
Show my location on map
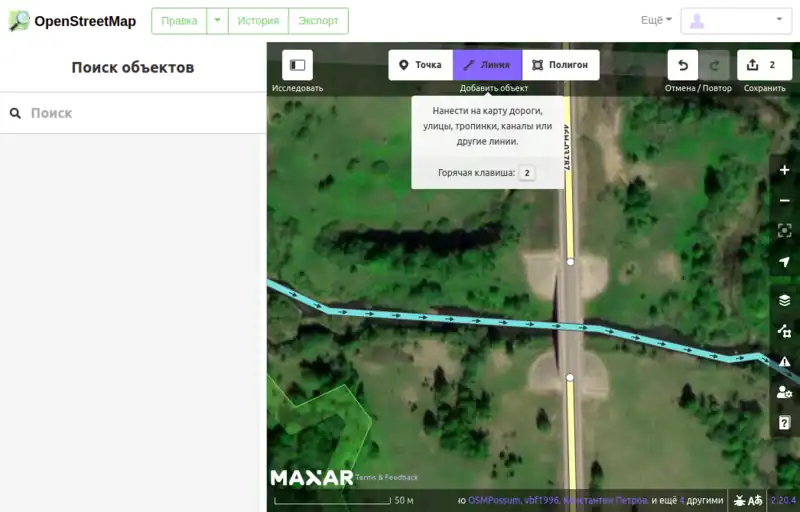click(784, 262)
